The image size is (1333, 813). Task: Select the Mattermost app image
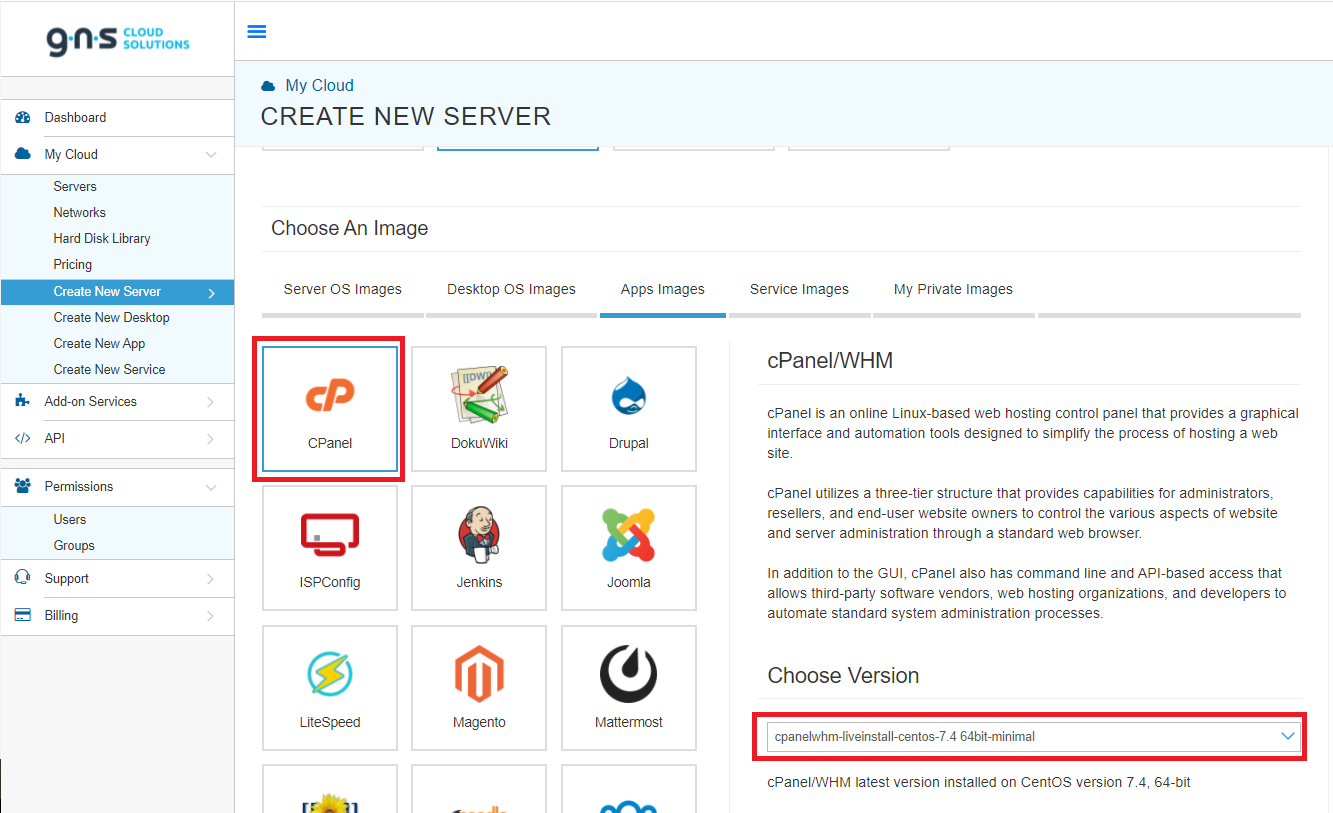[x=629, y=688]
